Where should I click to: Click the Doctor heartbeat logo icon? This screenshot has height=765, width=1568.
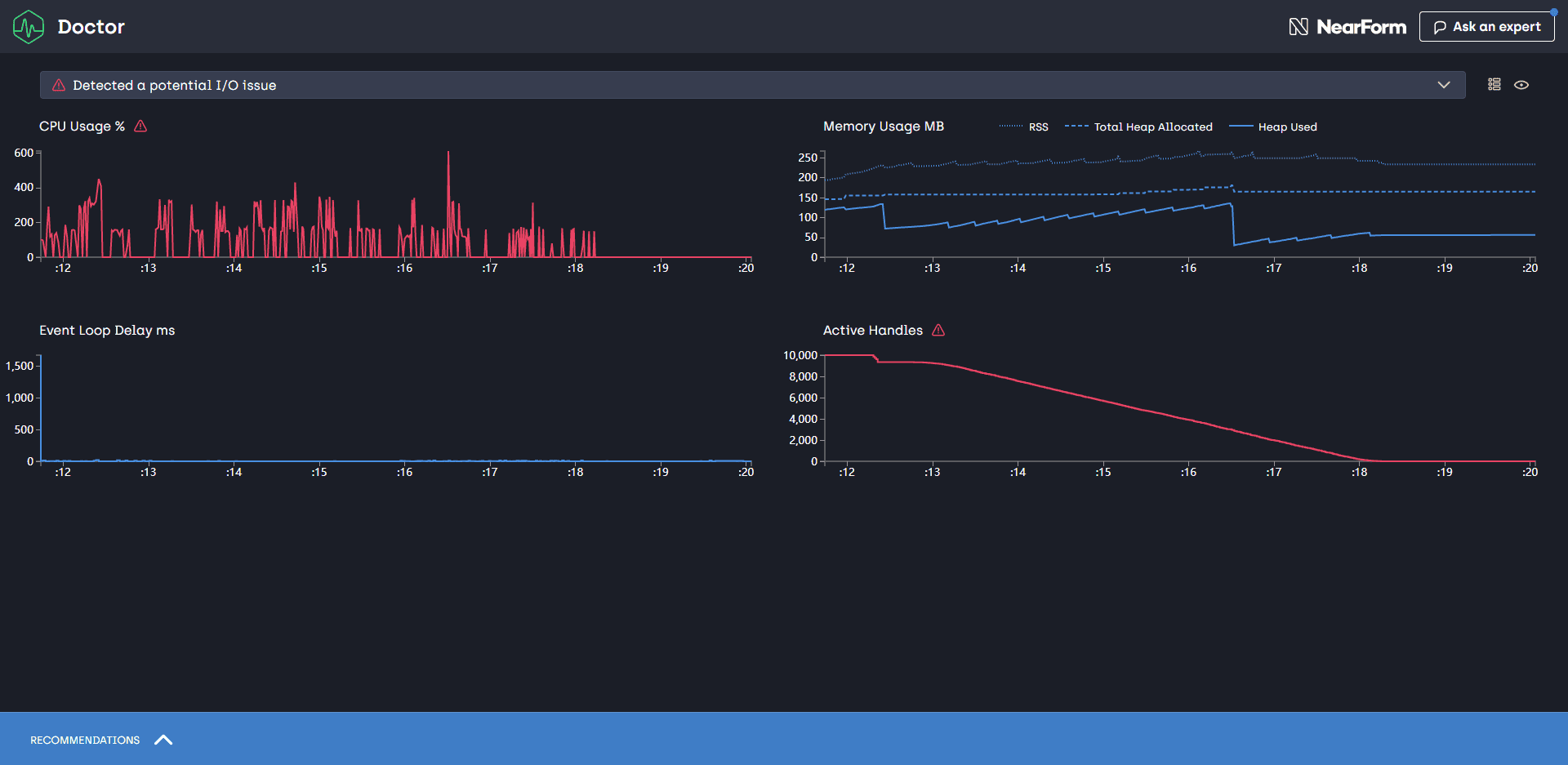pos(29,27)
